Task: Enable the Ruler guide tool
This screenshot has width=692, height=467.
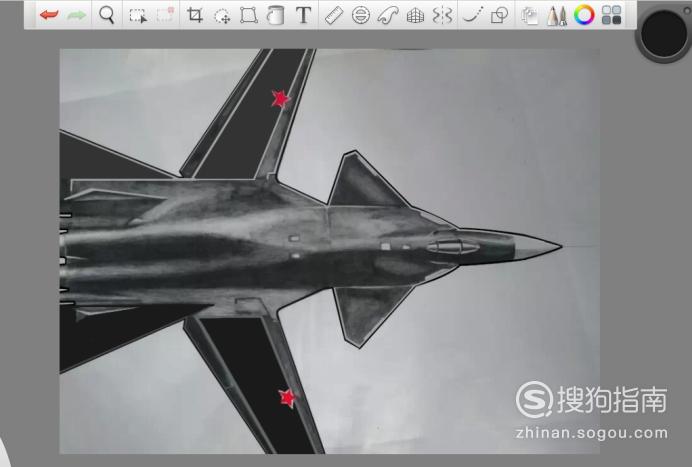Action: (x=334, y=15)
